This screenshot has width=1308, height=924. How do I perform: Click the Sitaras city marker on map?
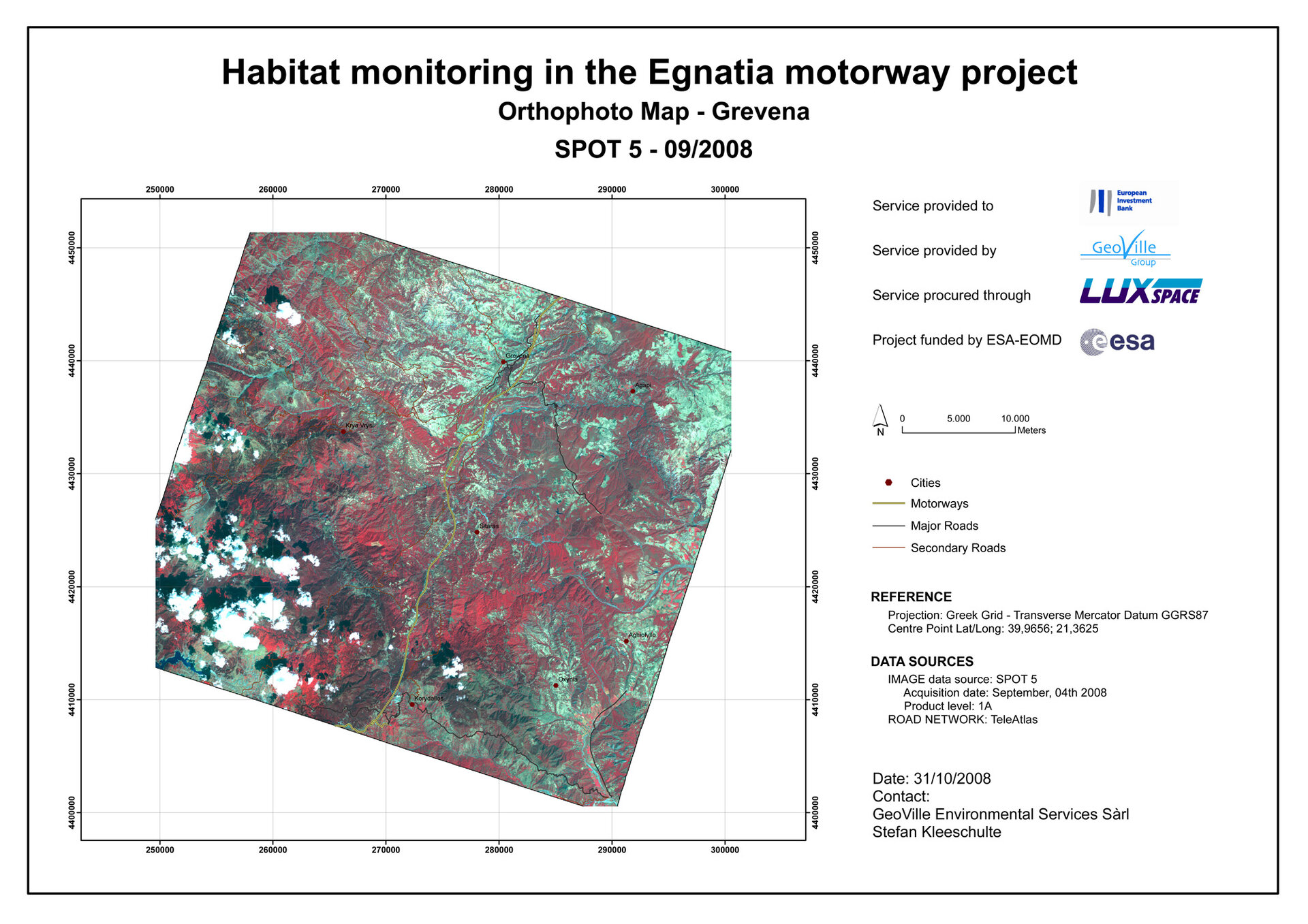tap(477, 532)
